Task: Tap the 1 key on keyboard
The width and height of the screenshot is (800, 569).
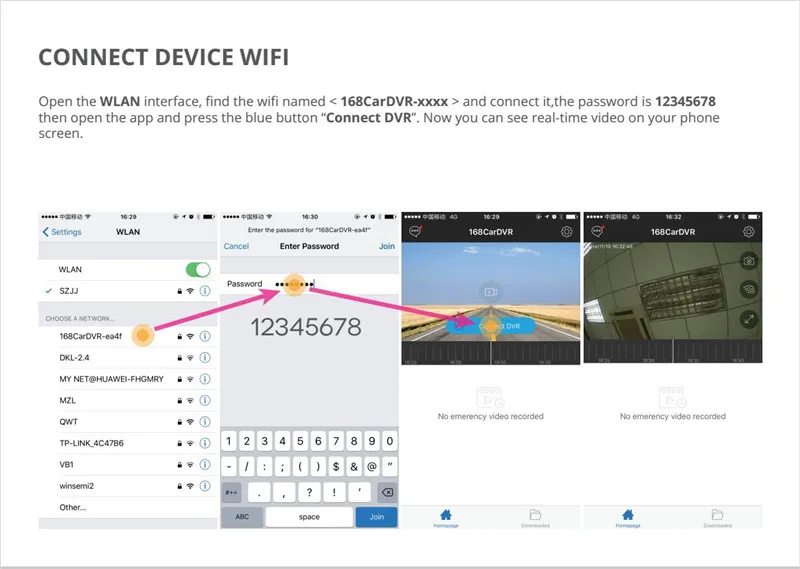Action: 229,441
